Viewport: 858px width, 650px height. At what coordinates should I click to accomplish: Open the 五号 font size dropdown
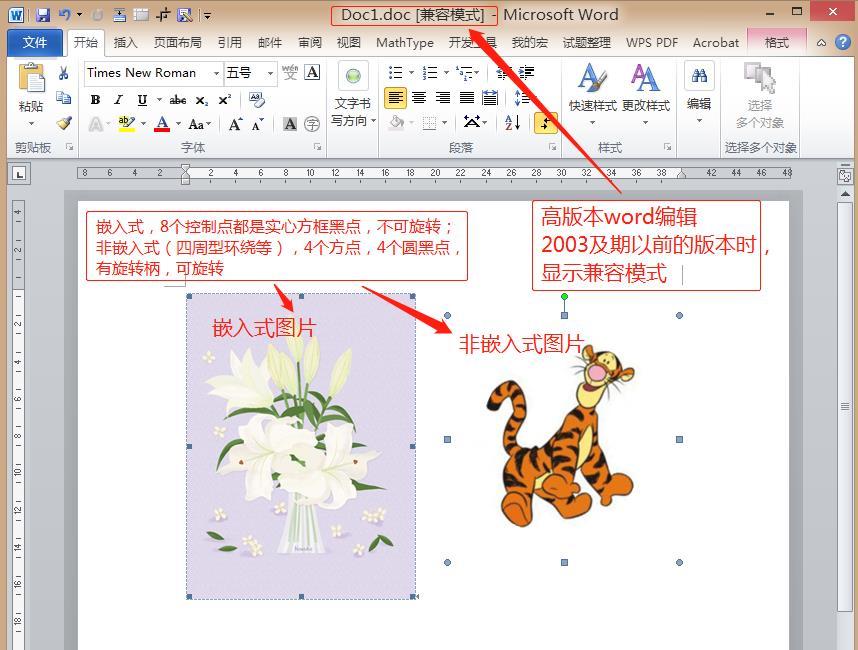270,73
